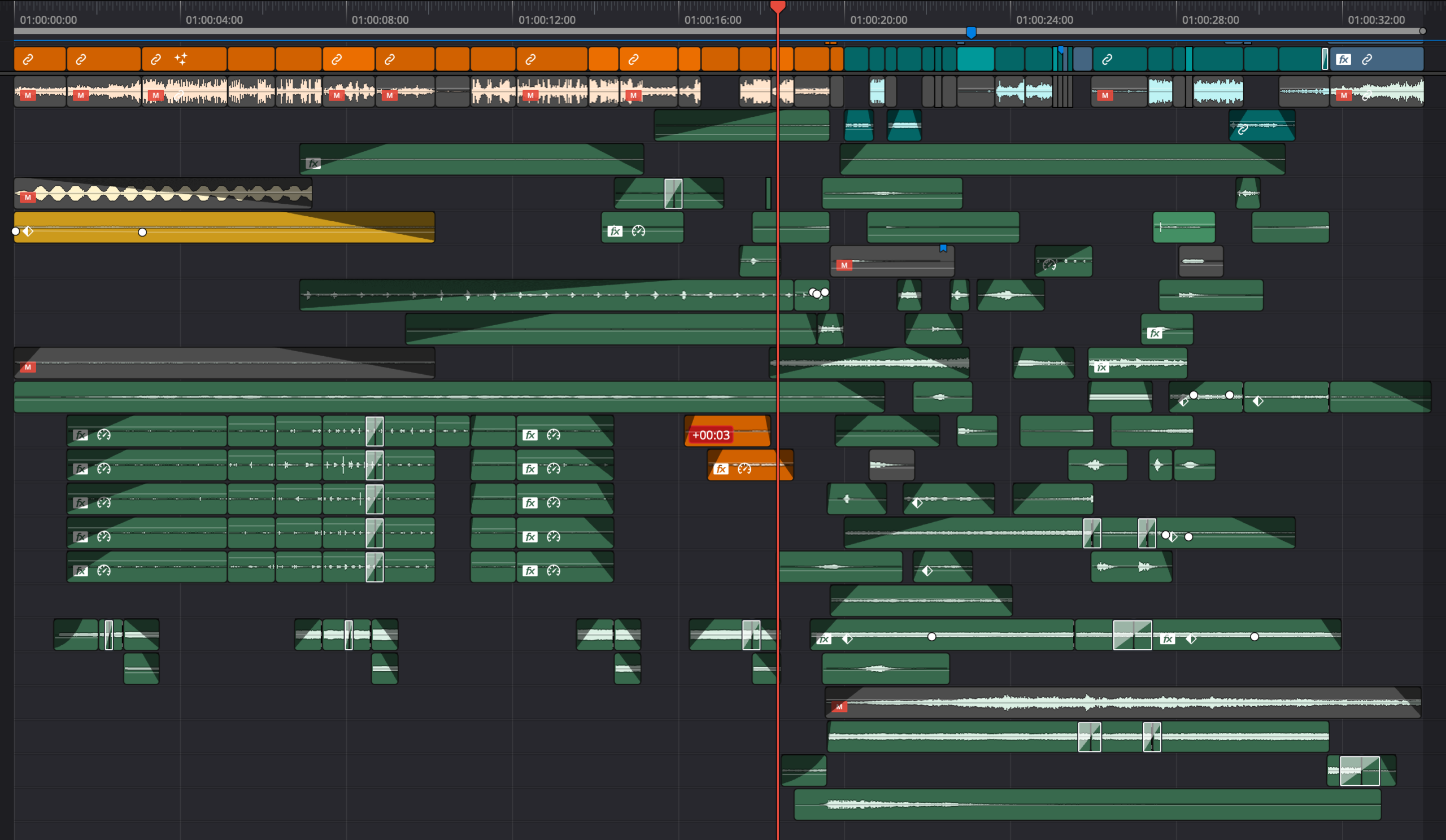Click the 01:00:20:00 timecode on the ruler
The height and width of the screenshot is (840, 1446).
[x=878, y=20]
